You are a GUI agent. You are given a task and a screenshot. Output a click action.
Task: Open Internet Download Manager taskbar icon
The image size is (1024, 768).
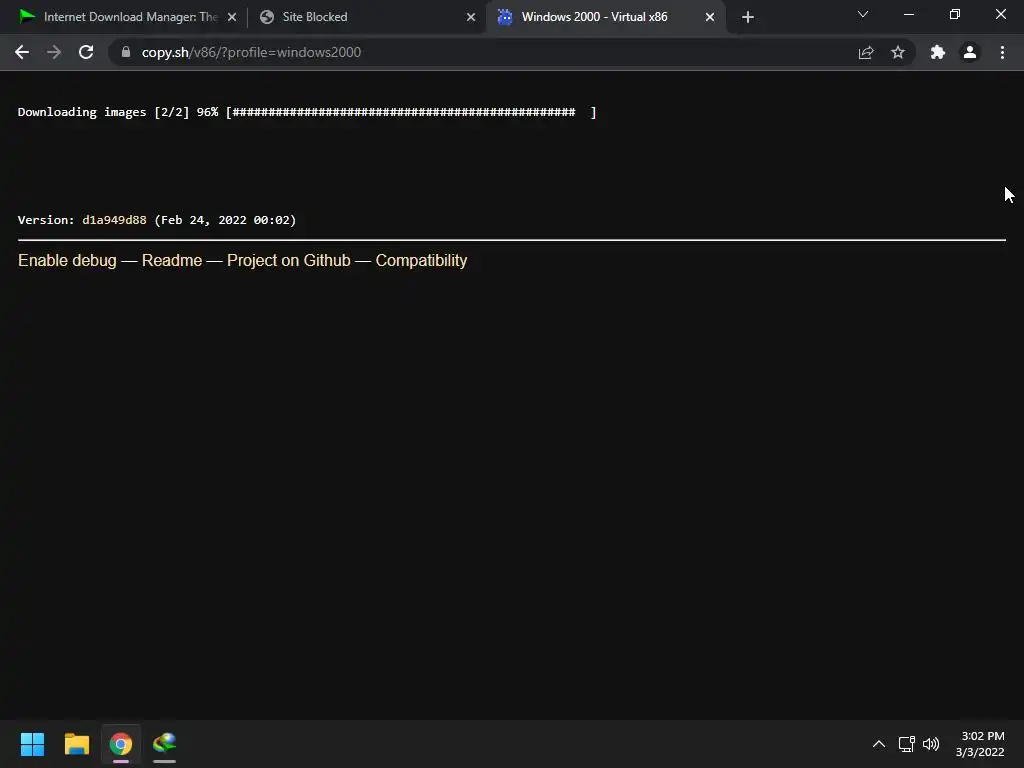pos(165,744)
